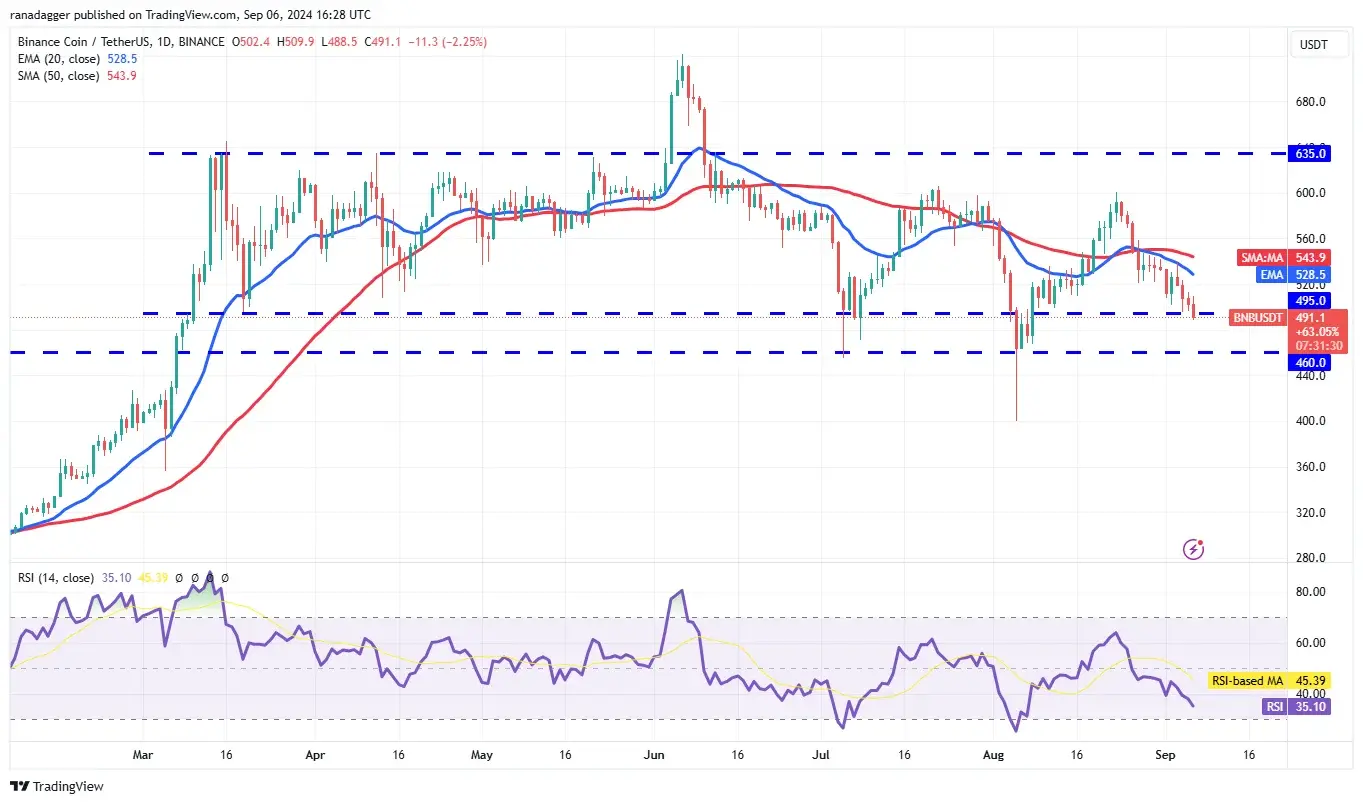Click the Aug label on the time axis
Image resolution: width=1363 pixels, height=804 pixels.
[x=994, y=755]
